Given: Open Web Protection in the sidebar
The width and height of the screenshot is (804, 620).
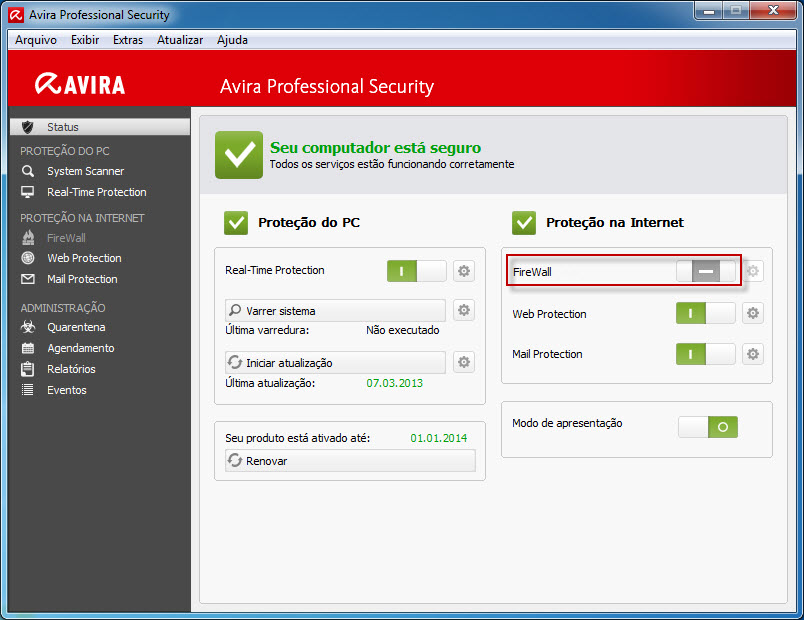Looking at the screenshot, I should click(84, 258).
